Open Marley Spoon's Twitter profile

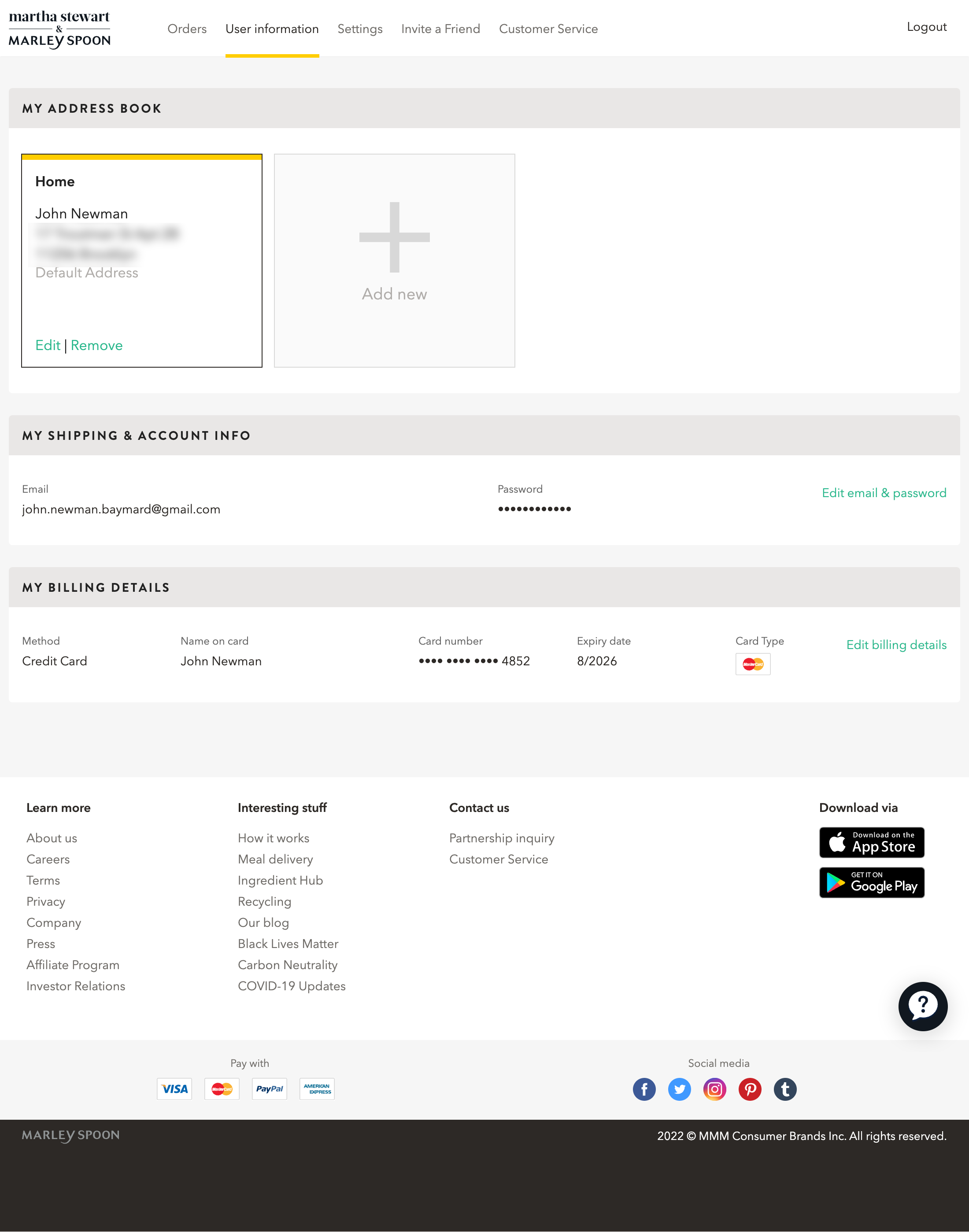[x=679, y=1089]
